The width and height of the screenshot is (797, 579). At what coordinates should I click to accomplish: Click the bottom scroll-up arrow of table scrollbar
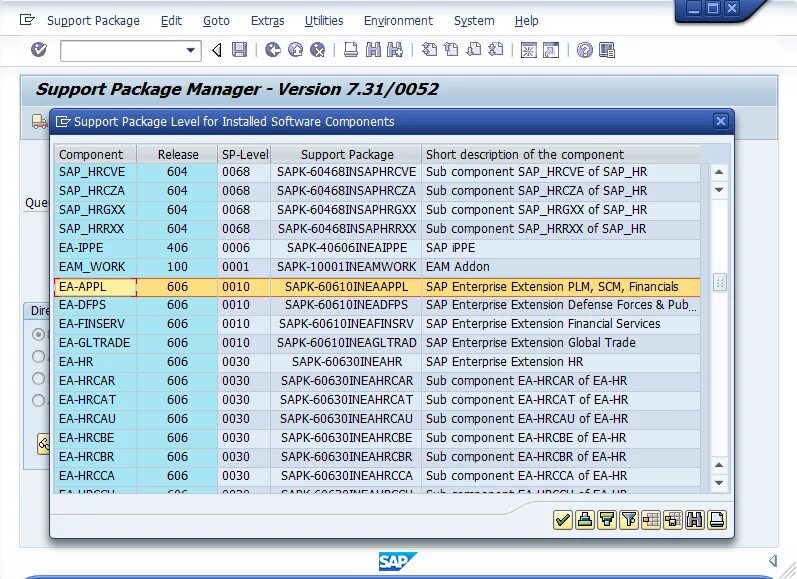(719, 465)
